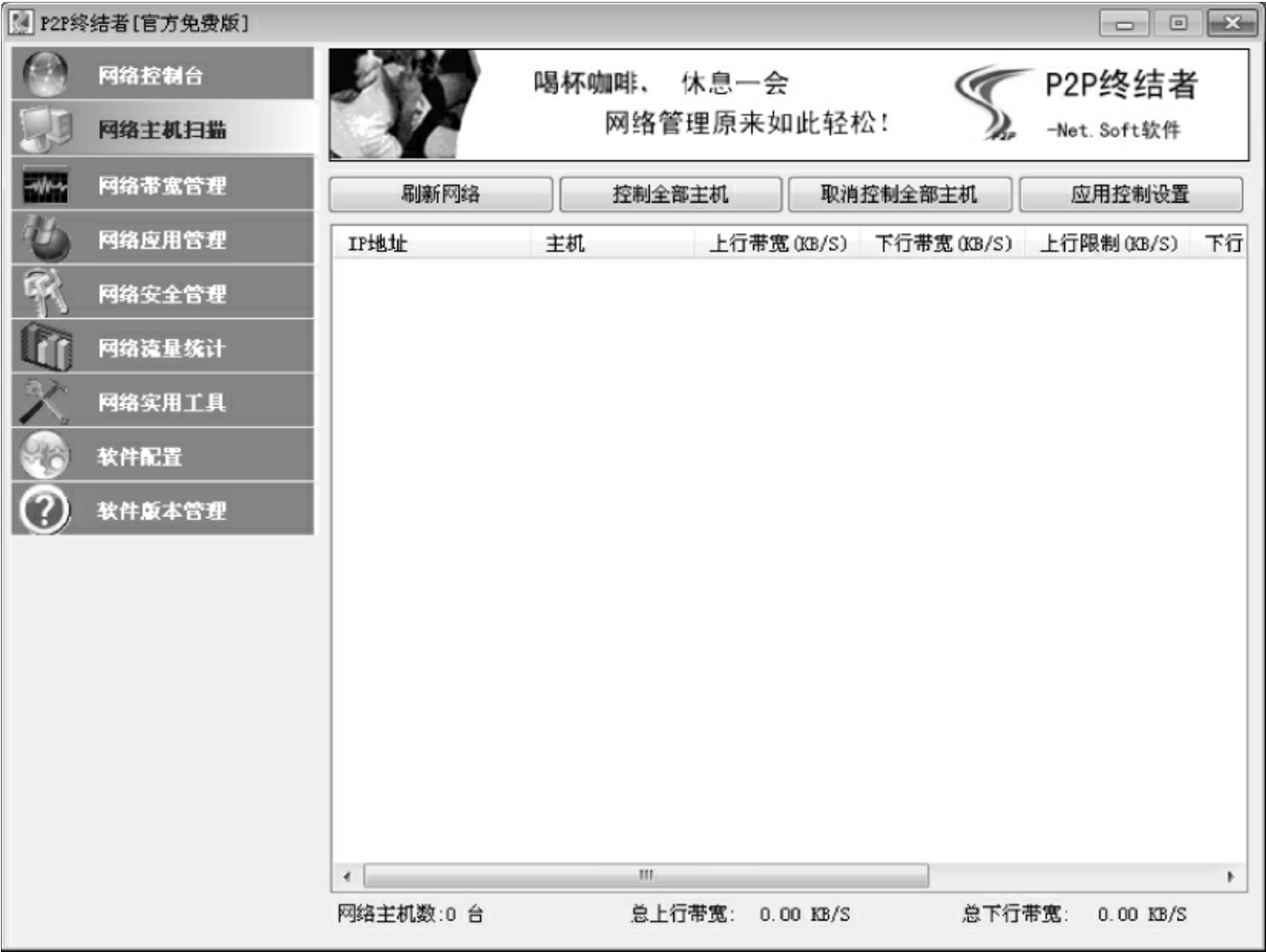Click the 网络控制台 globe icon

45,75
